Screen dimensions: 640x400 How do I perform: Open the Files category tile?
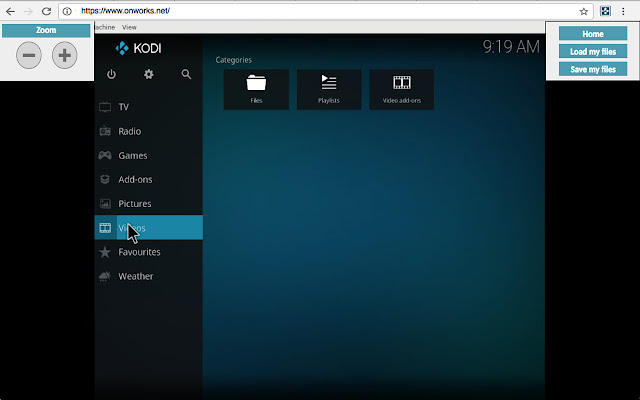click(256, 89)
